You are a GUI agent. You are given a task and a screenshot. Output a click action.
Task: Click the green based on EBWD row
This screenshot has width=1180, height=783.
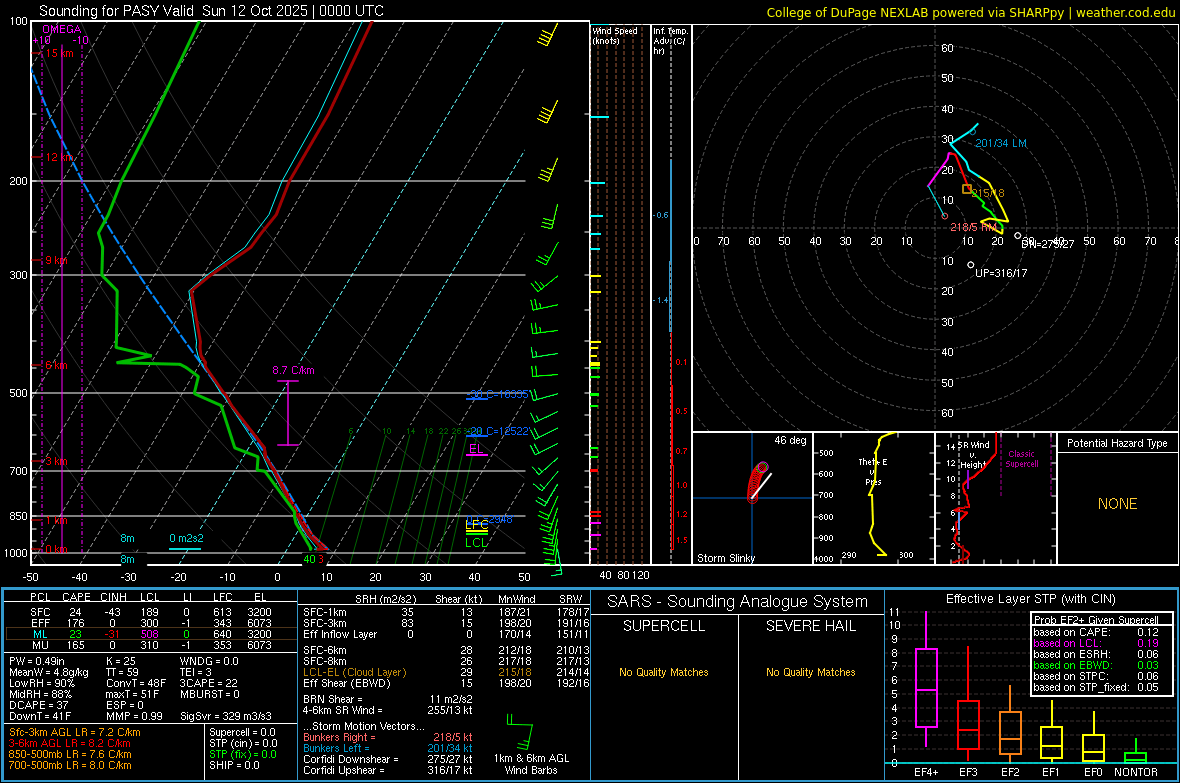click(1096, 665)
